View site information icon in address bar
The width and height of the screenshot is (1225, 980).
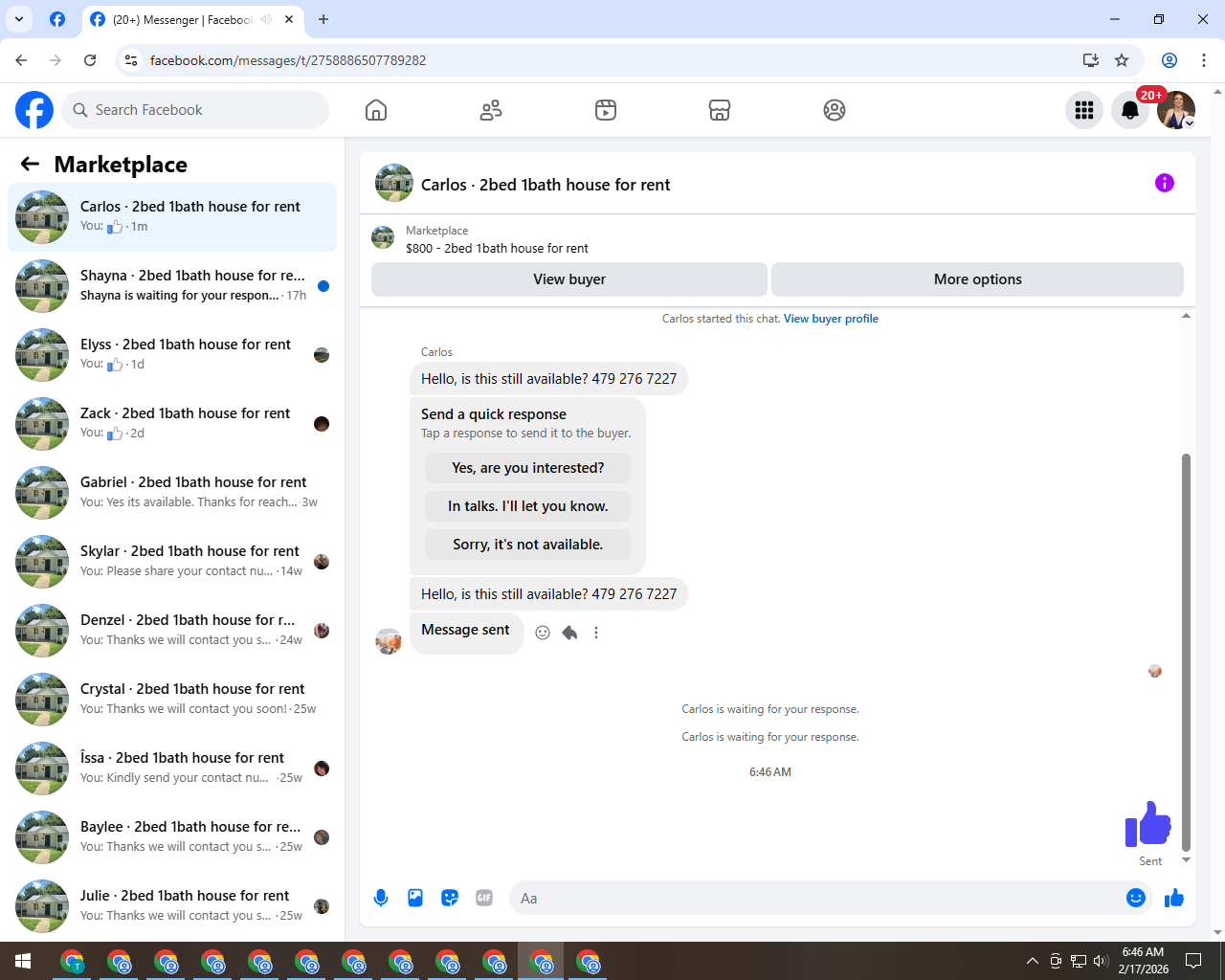point(131,60)
